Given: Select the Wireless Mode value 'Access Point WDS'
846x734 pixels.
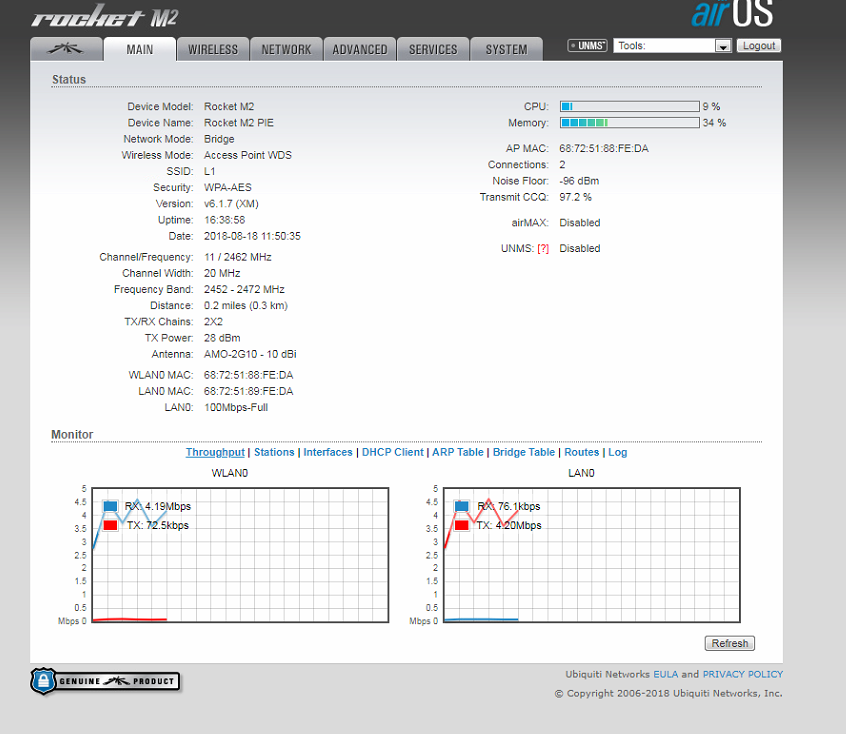Looking at the screenshot, I should tap(248, 155).
